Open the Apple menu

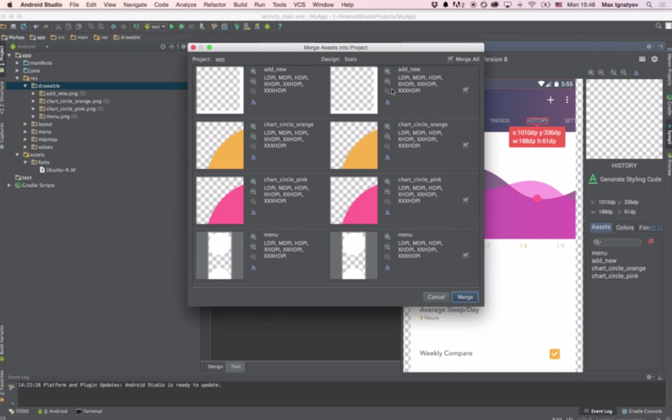[x=9, y=5]
